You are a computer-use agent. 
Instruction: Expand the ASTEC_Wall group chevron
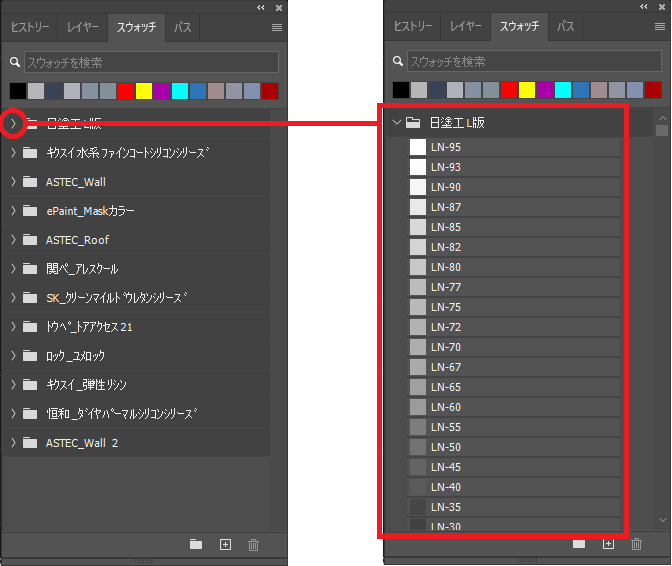coord(13,182)
